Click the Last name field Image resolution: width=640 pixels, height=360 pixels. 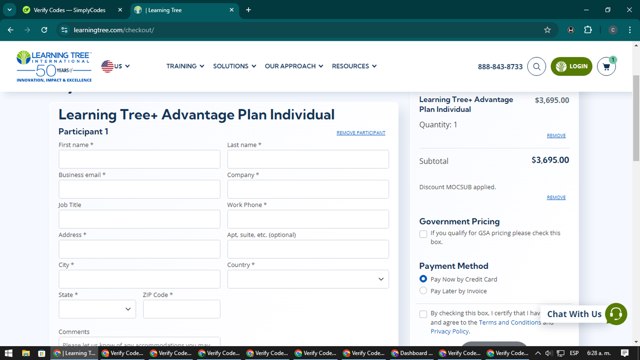(308, 159)
